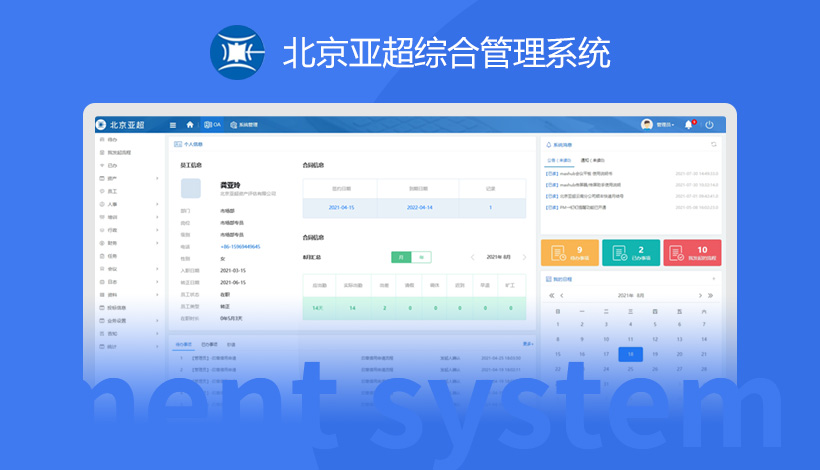The image size is (820, 470).
Task: Go to home via house icon
Action: click(190, 125)
